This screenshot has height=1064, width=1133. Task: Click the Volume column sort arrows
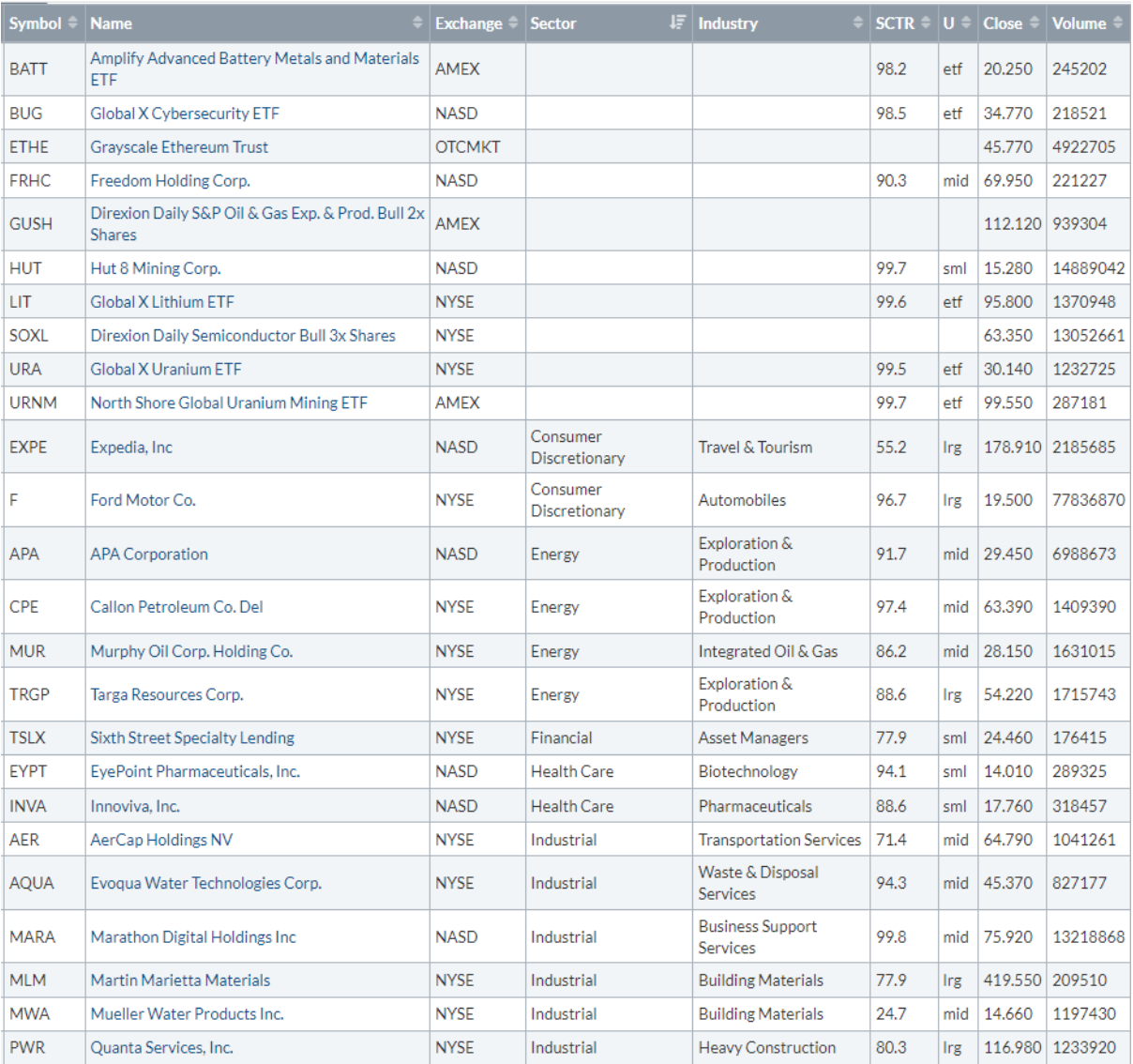(x=1118, y=23)
